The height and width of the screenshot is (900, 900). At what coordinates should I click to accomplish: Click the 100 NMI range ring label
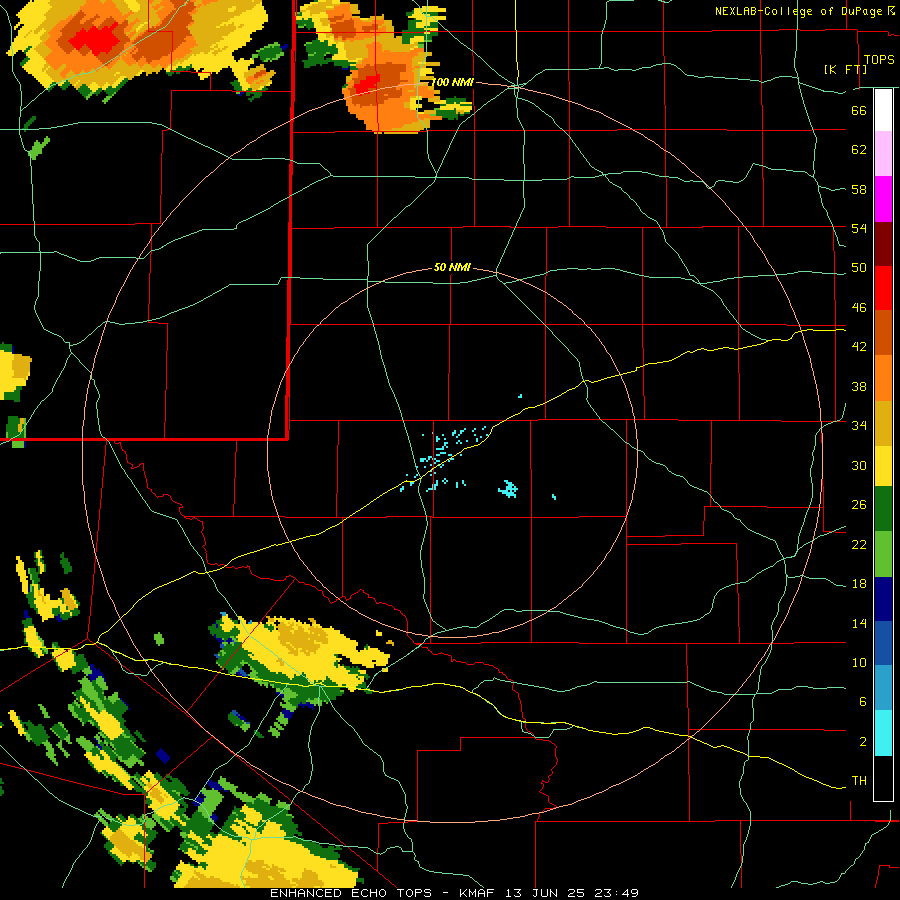tap(452, 82)
